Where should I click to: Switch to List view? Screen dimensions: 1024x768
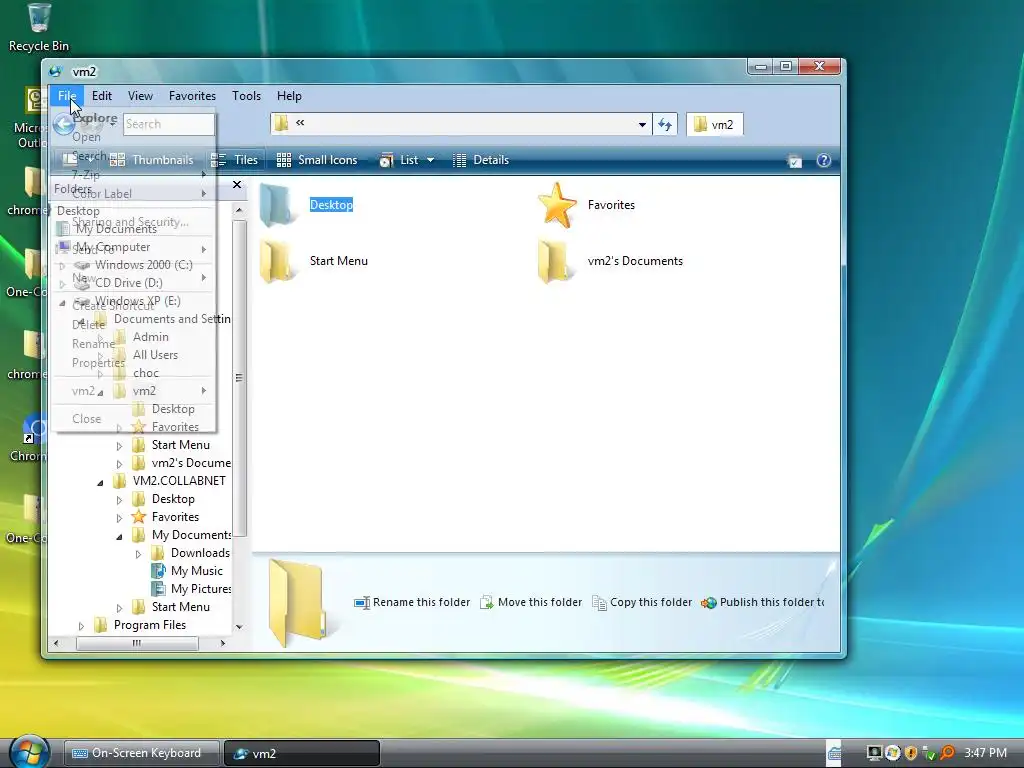pos(399,160)
